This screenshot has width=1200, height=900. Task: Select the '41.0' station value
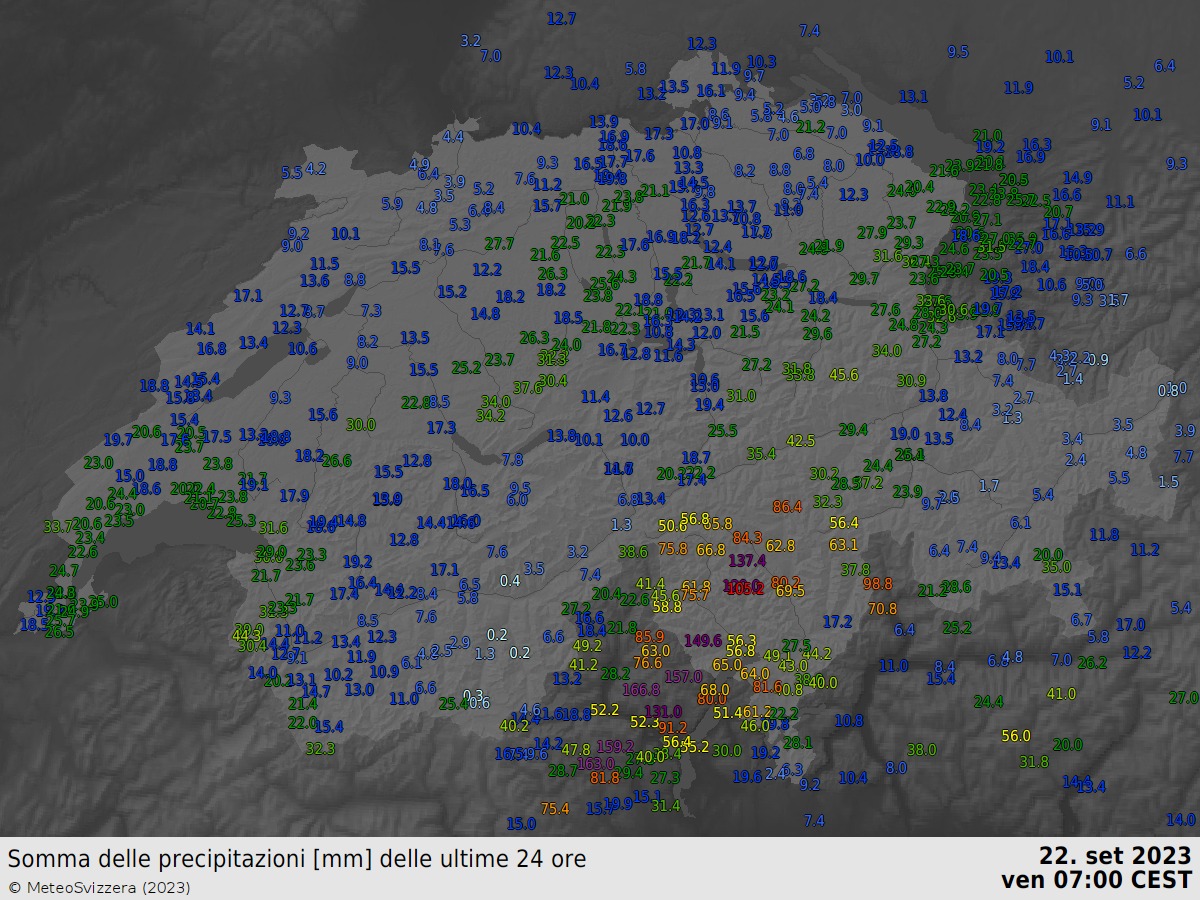[x=1061, y=693]
